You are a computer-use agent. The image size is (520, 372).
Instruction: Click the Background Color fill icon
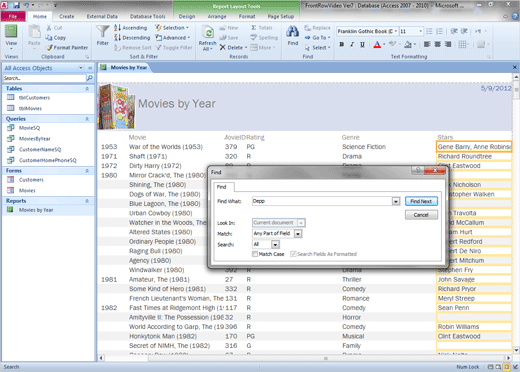point(408,44)
